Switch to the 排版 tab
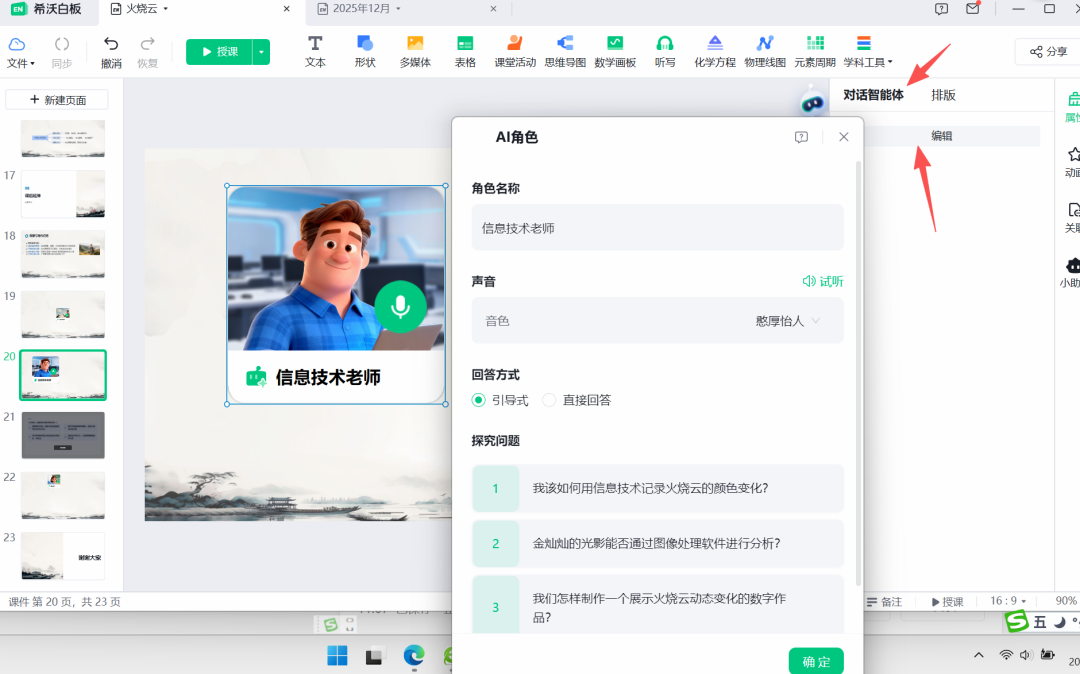Viewport: 1080px width, 674px height. (941, 94)
